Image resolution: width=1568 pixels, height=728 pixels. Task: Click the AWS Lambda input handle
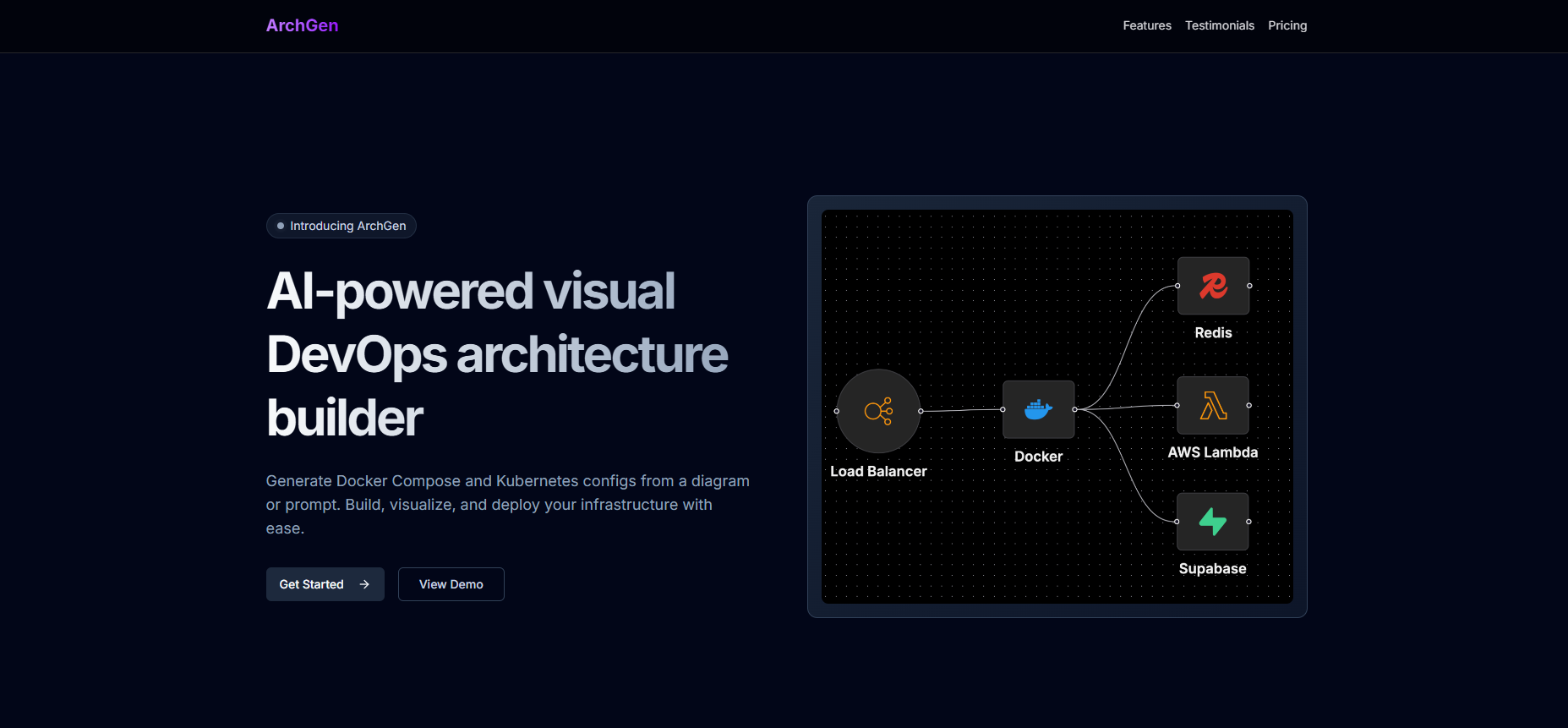[1177, 405]
